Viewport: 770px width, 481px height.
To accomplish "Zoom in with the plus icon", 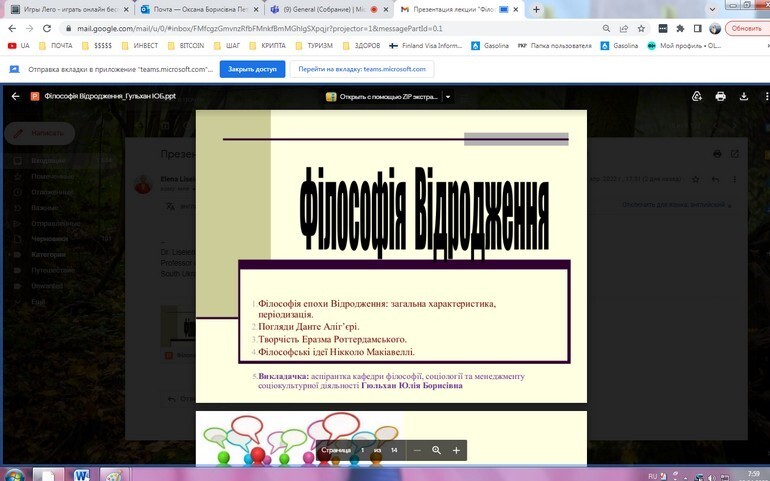I will tap(456, 451).
